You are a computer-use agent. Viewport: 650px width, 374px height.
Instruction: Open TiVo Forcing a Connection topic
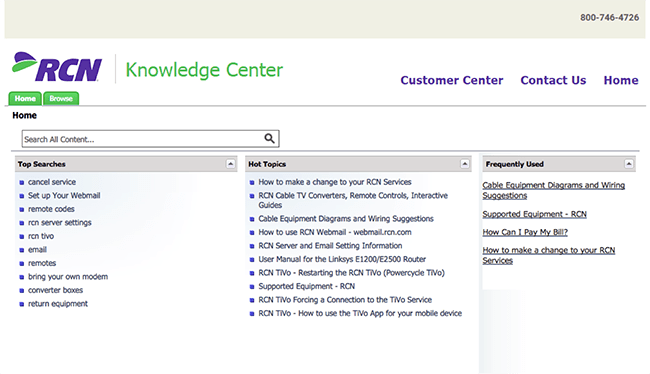tap(345, 300)
